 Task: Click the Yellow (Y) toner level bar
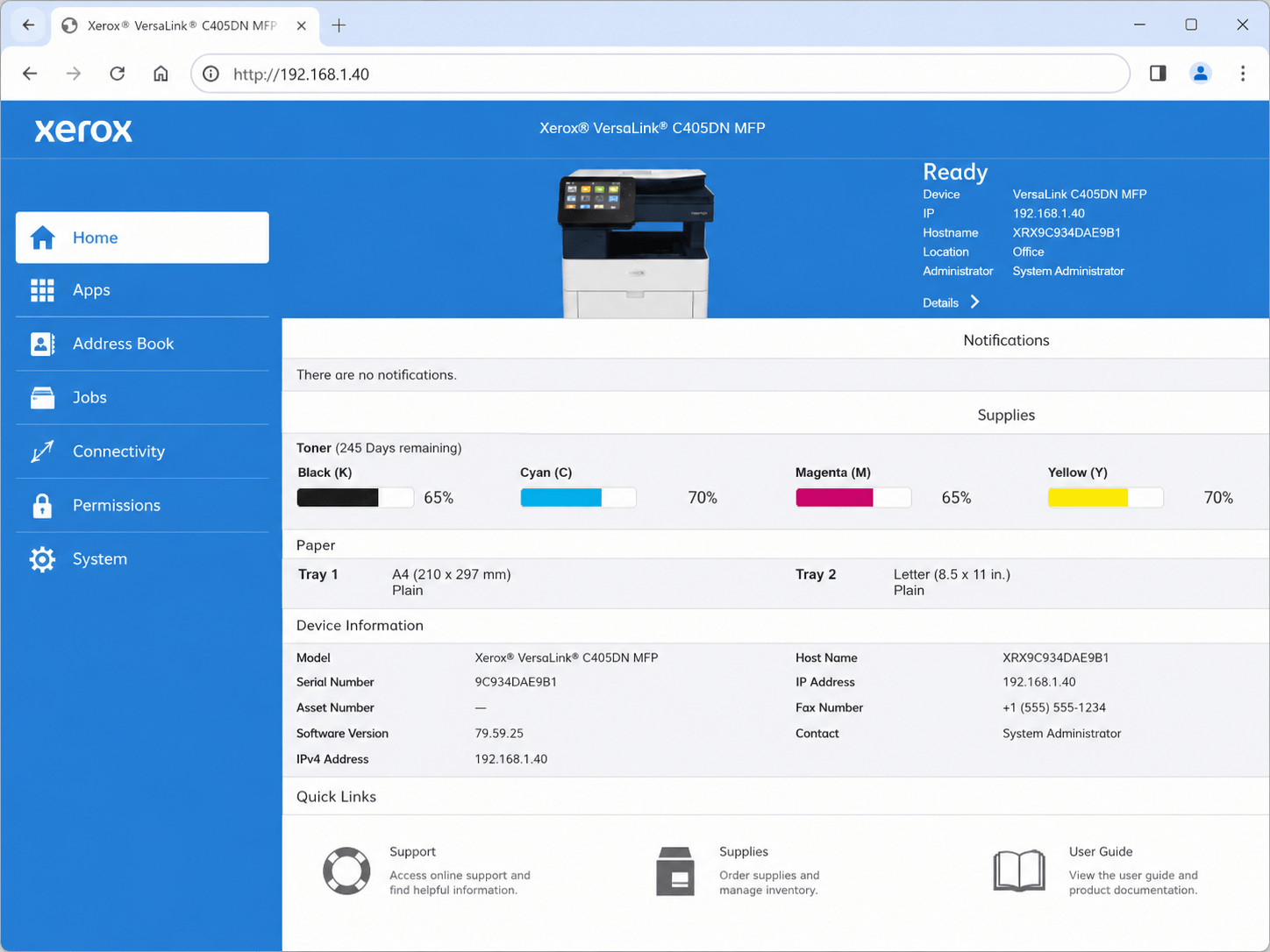pyautogui.click(x=1106, y=498)
